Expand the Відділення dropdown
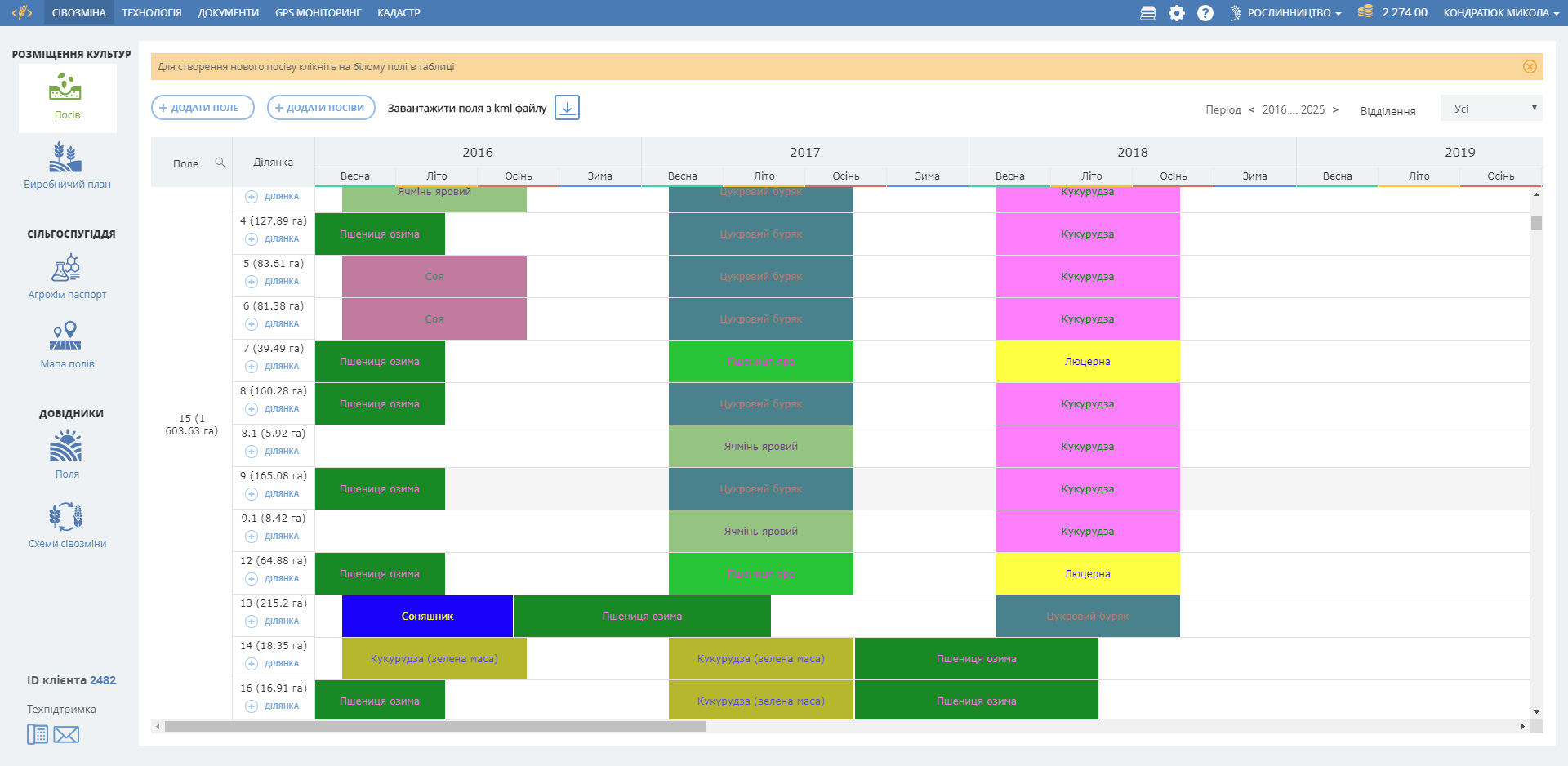The height and width of the screenshot is (766, 1568). pos(1491,109)
